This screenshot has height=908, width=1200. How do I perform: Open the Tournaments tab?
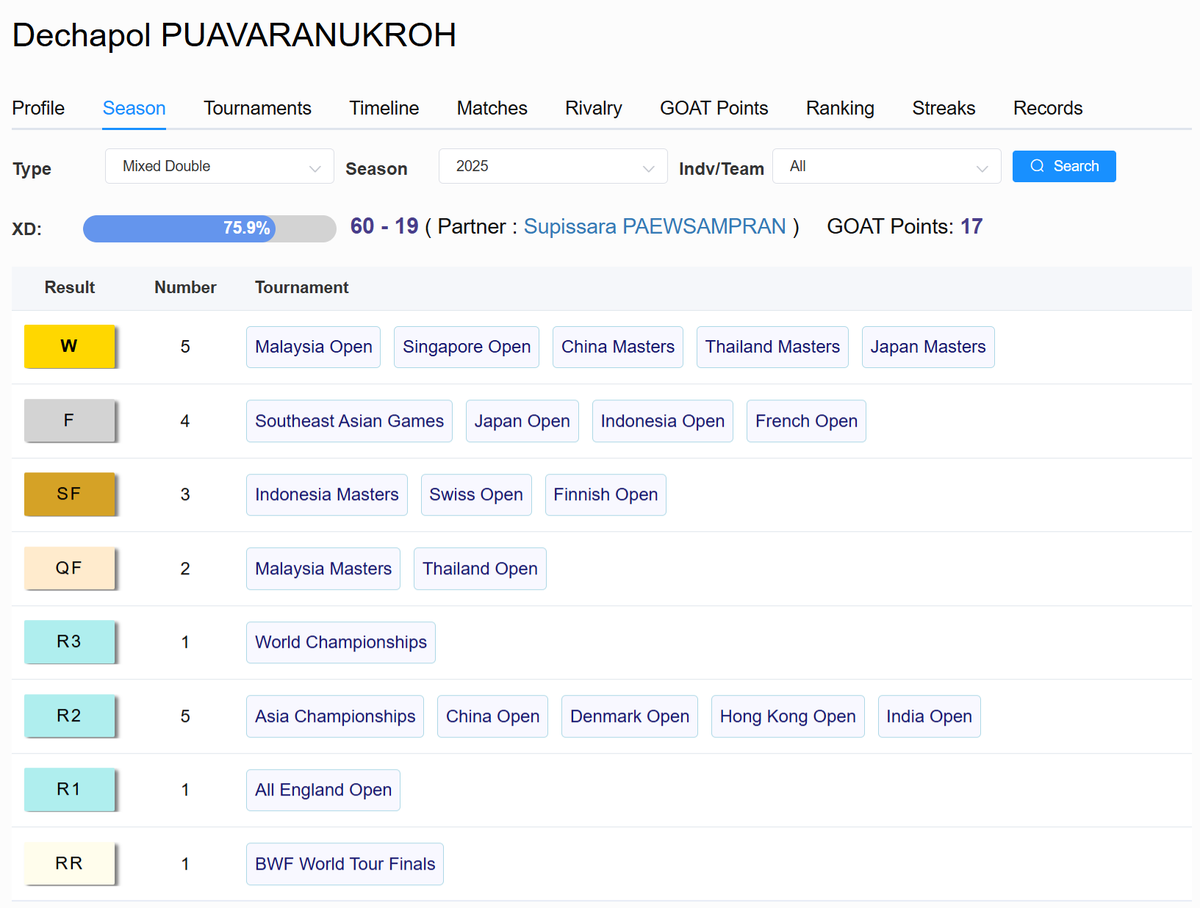[257, 108]
